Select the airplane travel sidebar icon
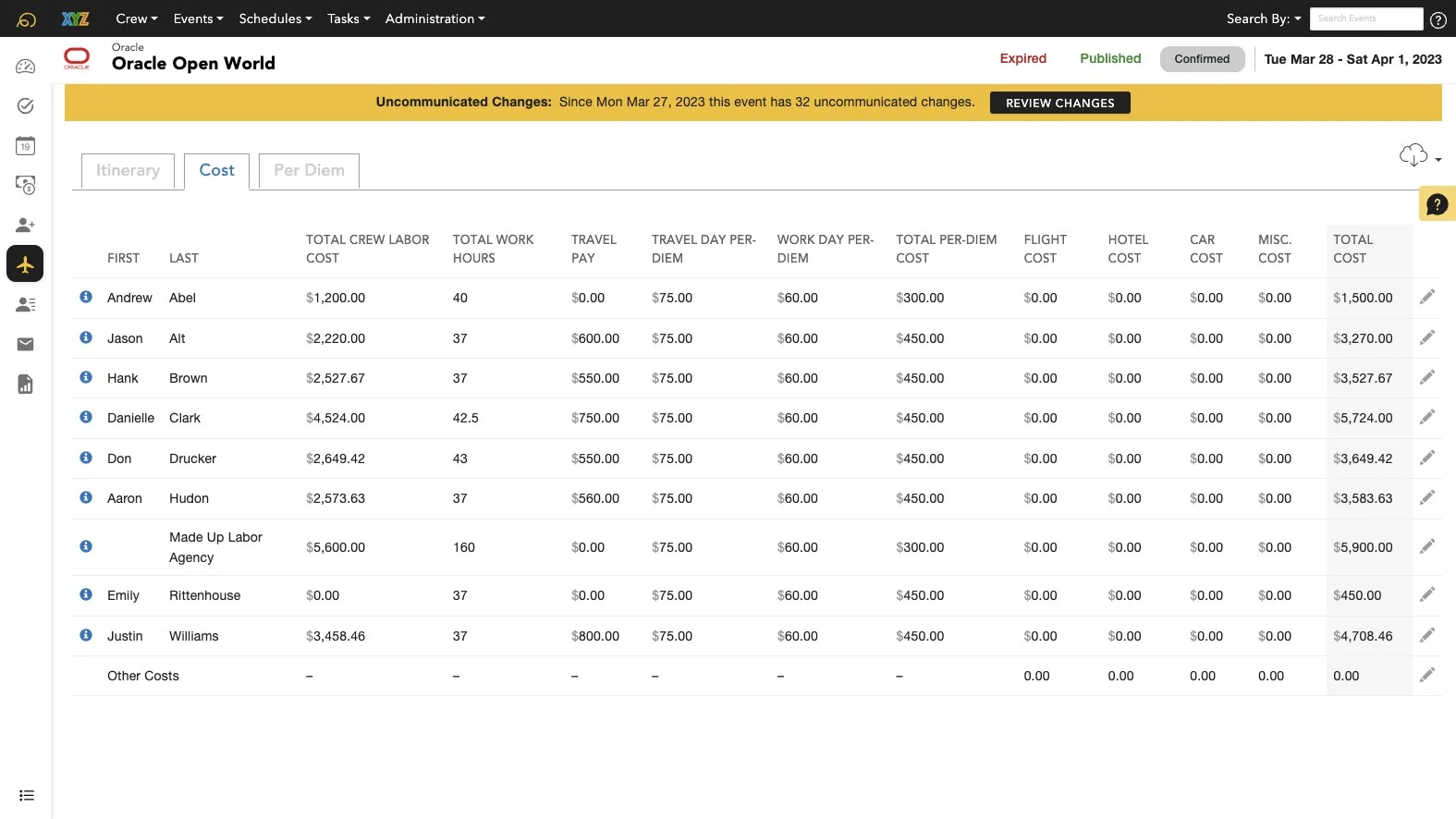The image size is (1456, 819). tap(25, 263)
